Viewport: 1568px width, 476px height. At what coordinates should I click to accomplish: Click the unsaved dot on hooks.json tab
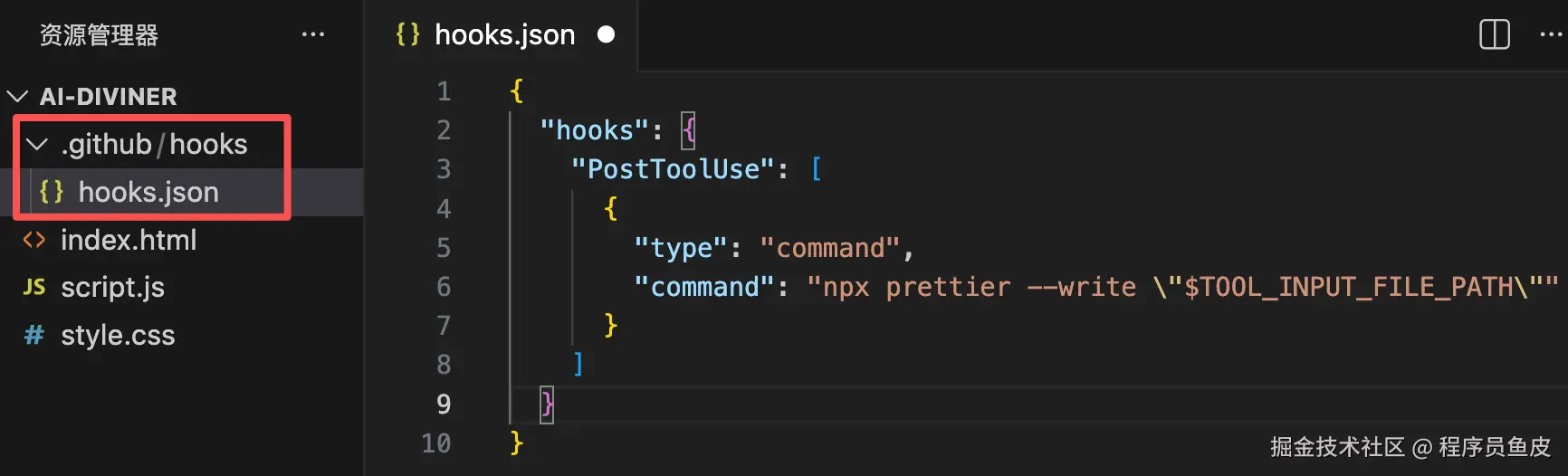tap(607, 34)
